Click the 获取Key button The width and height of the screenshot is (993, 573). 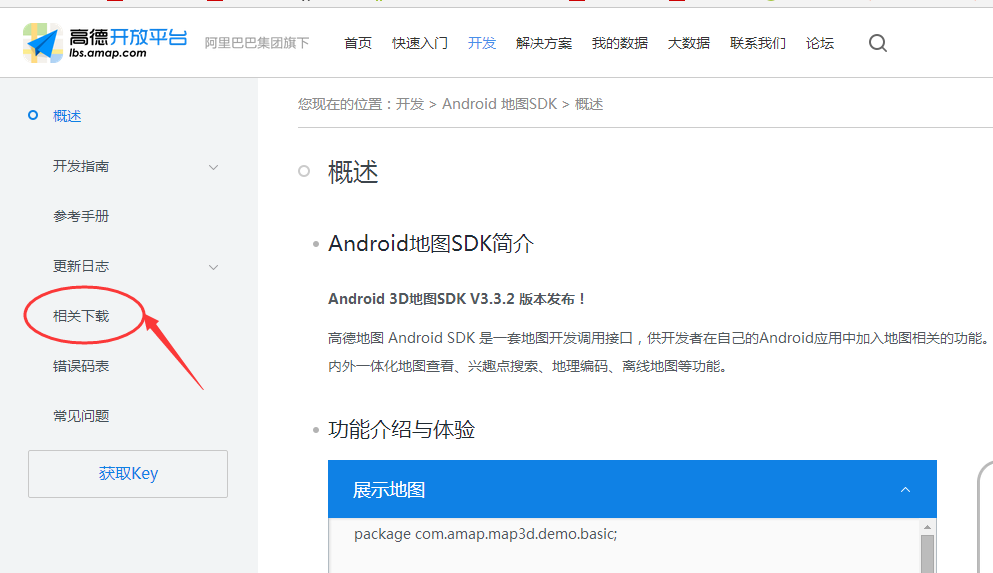click(128, 474)
